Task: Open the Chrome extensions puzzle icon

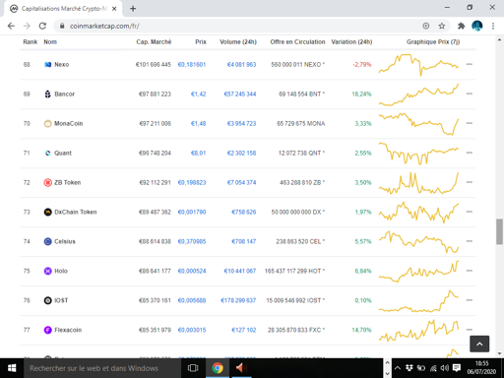Action: pos(461,26)
